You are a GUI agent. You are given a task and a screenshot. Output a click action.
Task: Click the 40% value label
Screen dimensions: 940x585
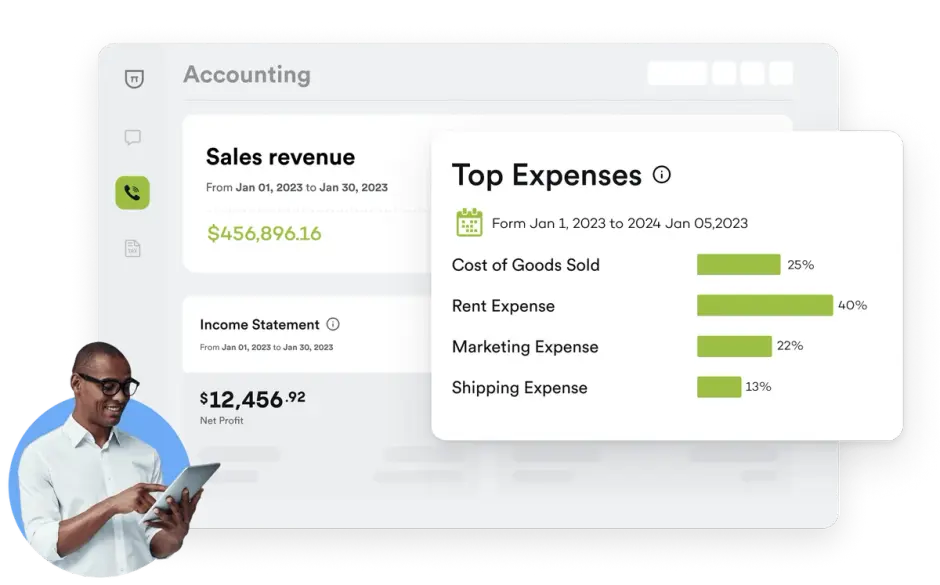pos(852,305)
